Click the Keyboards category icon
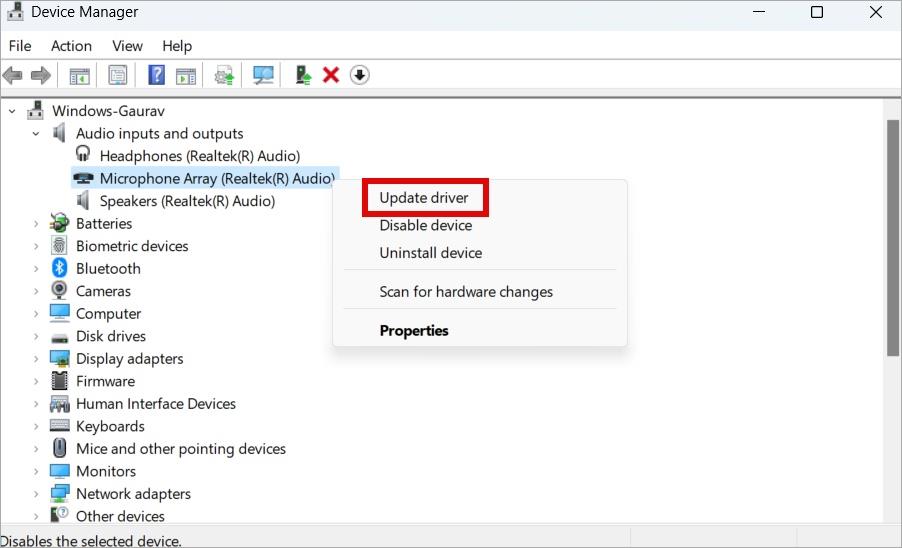The width and height of the screenshot is (902, 548). [60, 426]
